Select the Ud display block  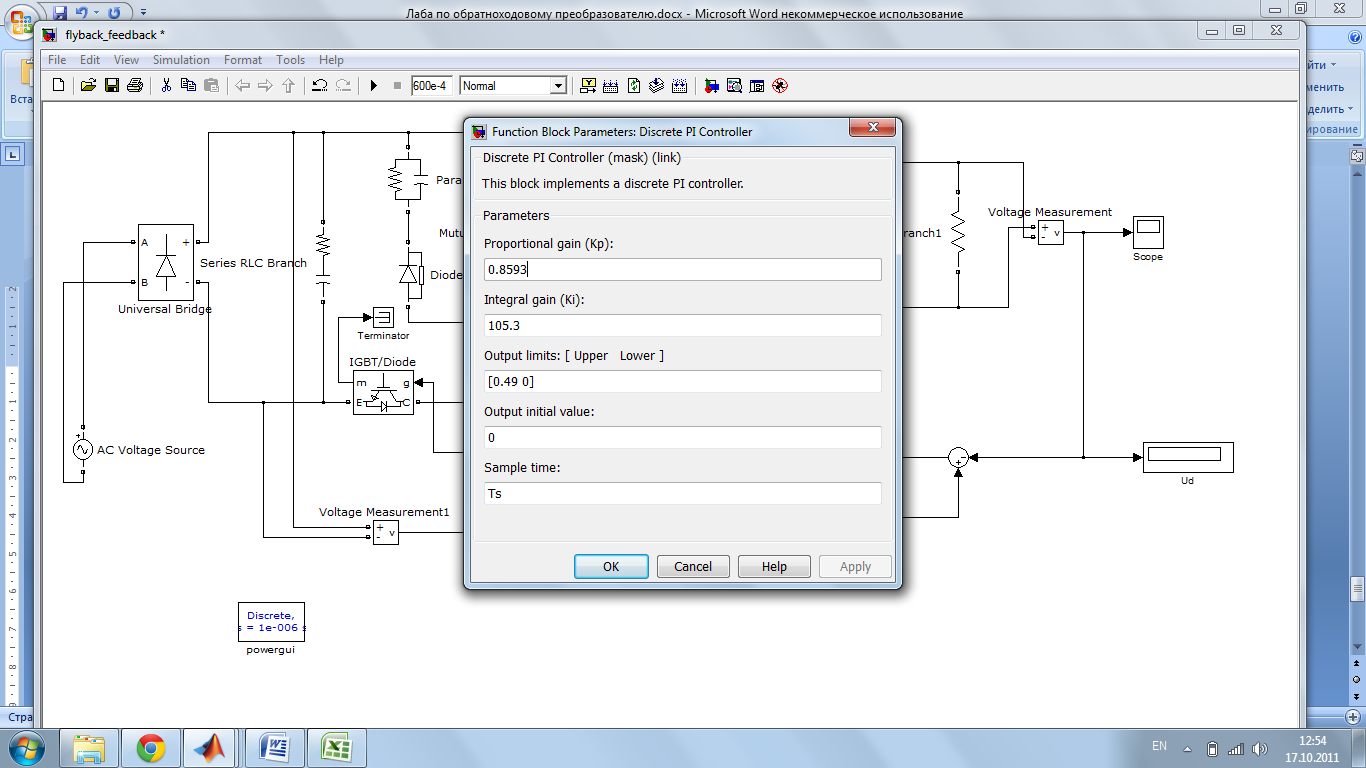pos(1188,457)
